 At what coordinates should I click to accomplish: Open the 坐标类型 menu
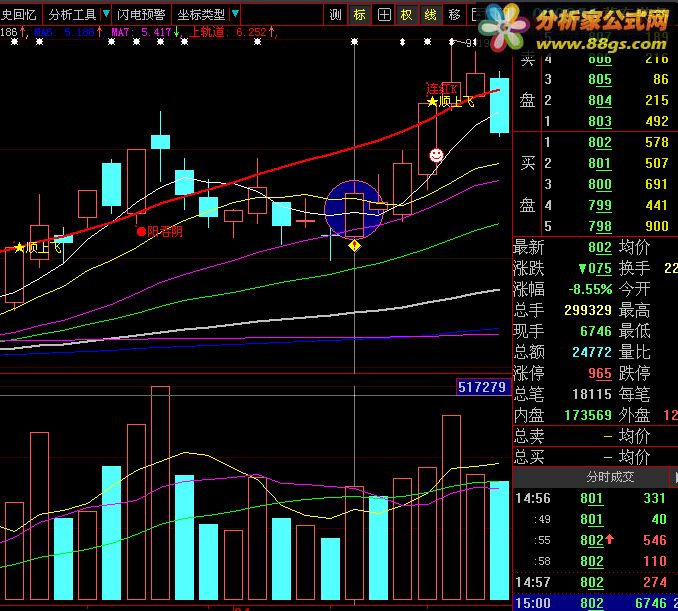201,15
